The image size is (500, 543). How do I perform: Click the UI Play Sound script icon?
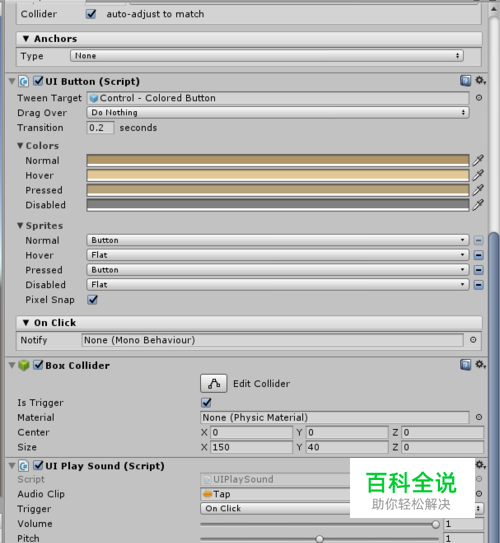(x=24, y=466)
